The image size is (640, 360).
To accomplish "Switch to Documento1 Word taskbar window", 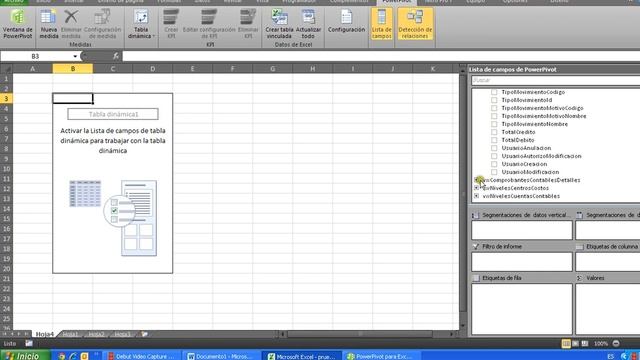I will 221,356.
